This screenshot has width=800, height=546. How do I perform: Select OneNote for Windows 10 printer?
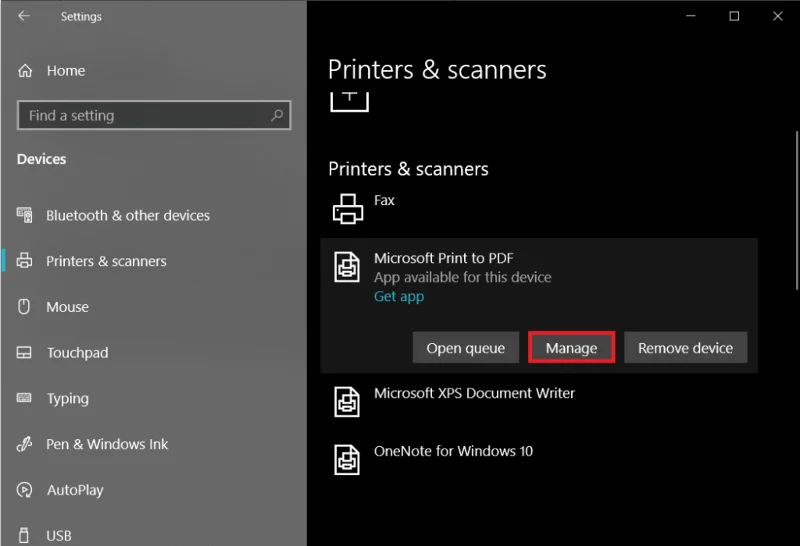pyautogui.click(x=454, y=452)
